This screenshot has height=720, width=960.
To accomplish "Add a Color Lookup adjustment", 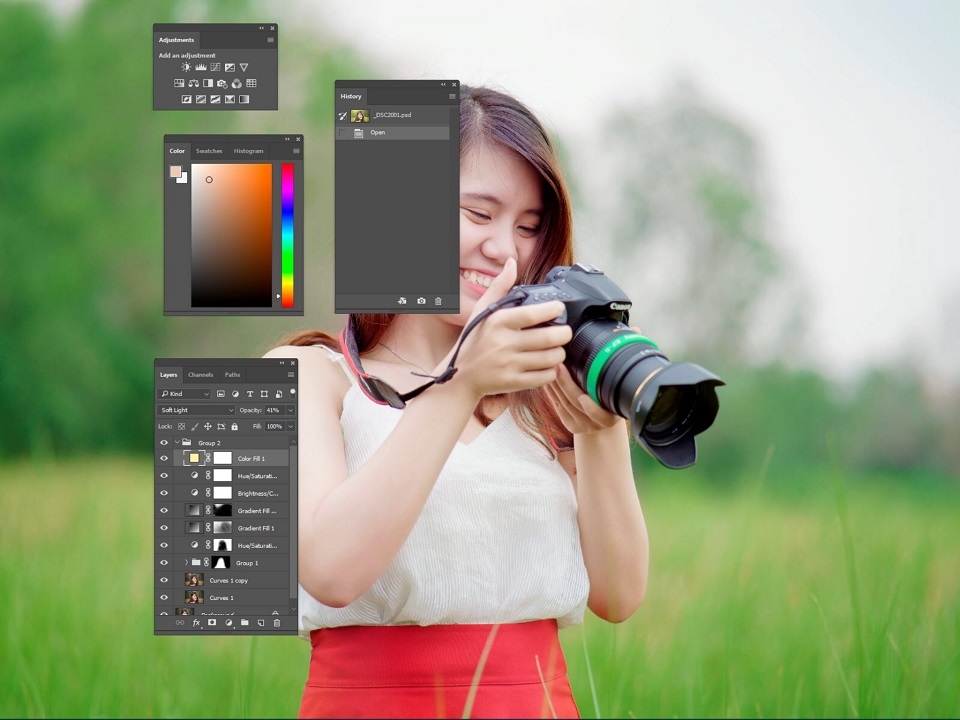I will (x=251, y=83).
